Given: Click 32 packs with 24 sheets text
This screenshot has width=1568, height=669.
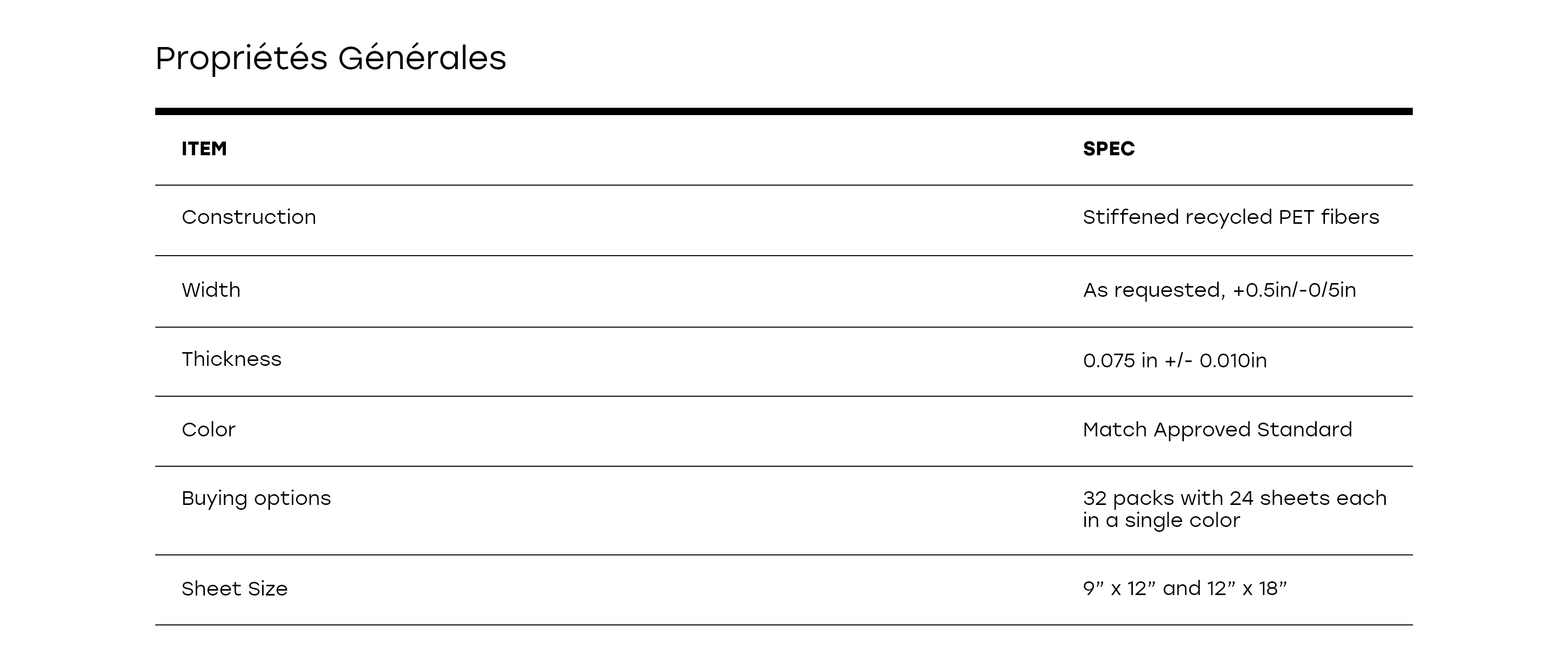Looking at the screenshot, I should [1234, 499].
